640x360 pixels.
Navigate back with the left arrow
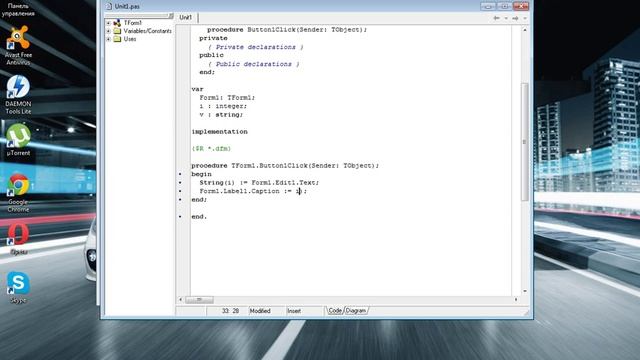496,18
